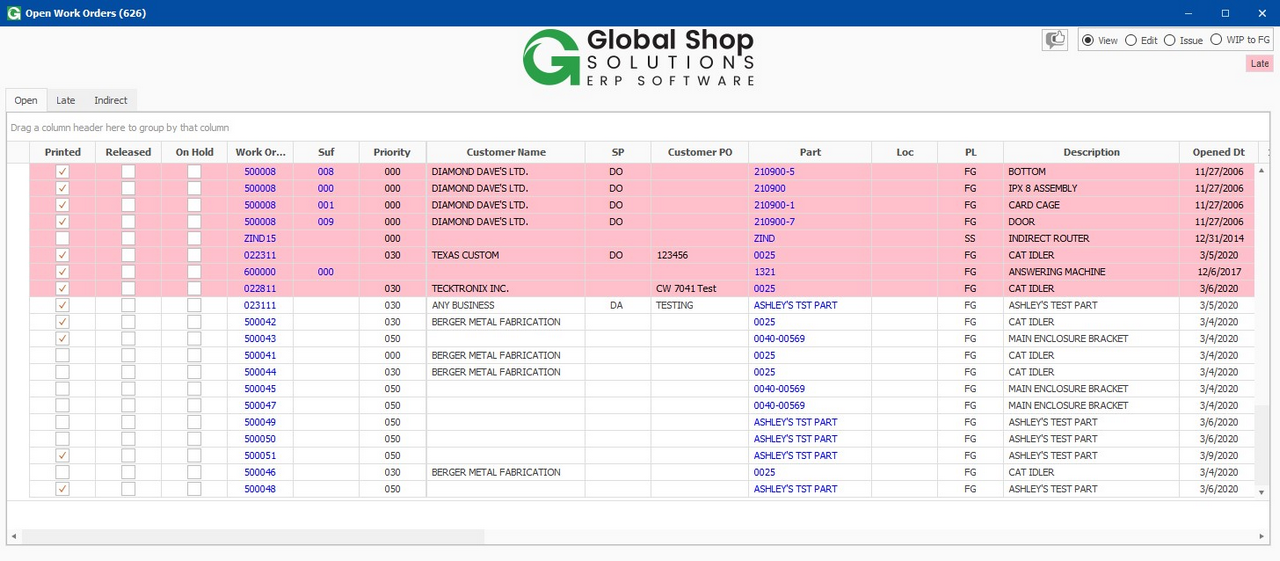Sort by the PL column header

pyautogui.click(x=970, y=152)
